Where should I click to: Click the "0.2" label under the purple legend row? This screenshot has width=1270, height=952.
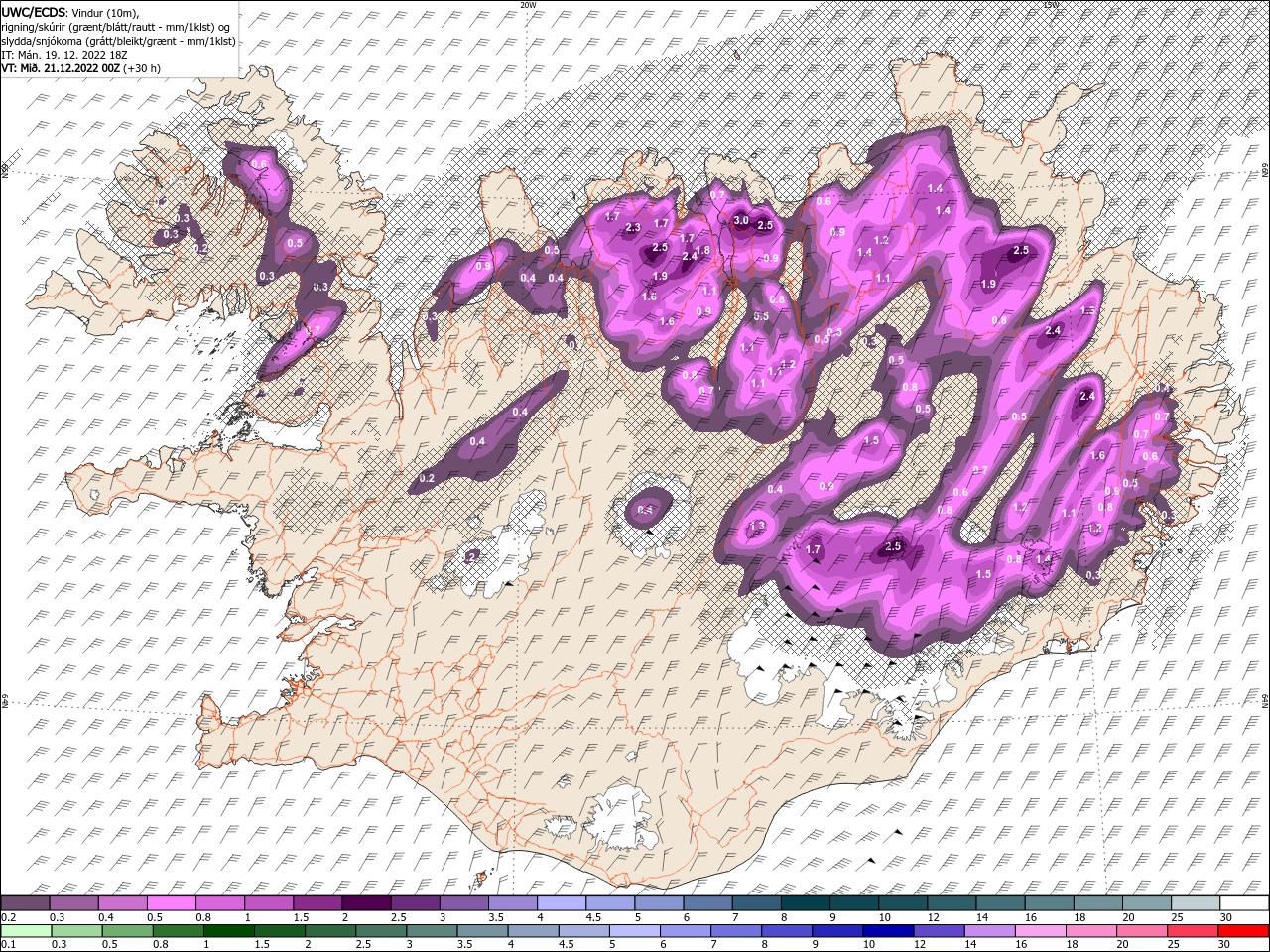click(7, 917)
